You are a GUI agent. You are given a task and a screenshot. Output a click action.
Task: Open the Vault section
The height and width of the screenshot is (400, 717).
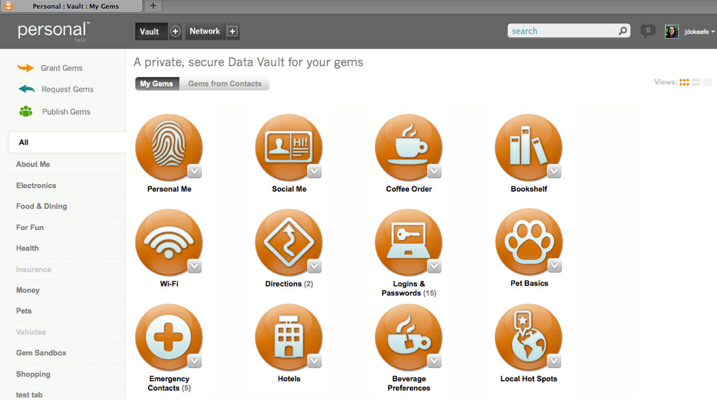(x=149, y=32)
